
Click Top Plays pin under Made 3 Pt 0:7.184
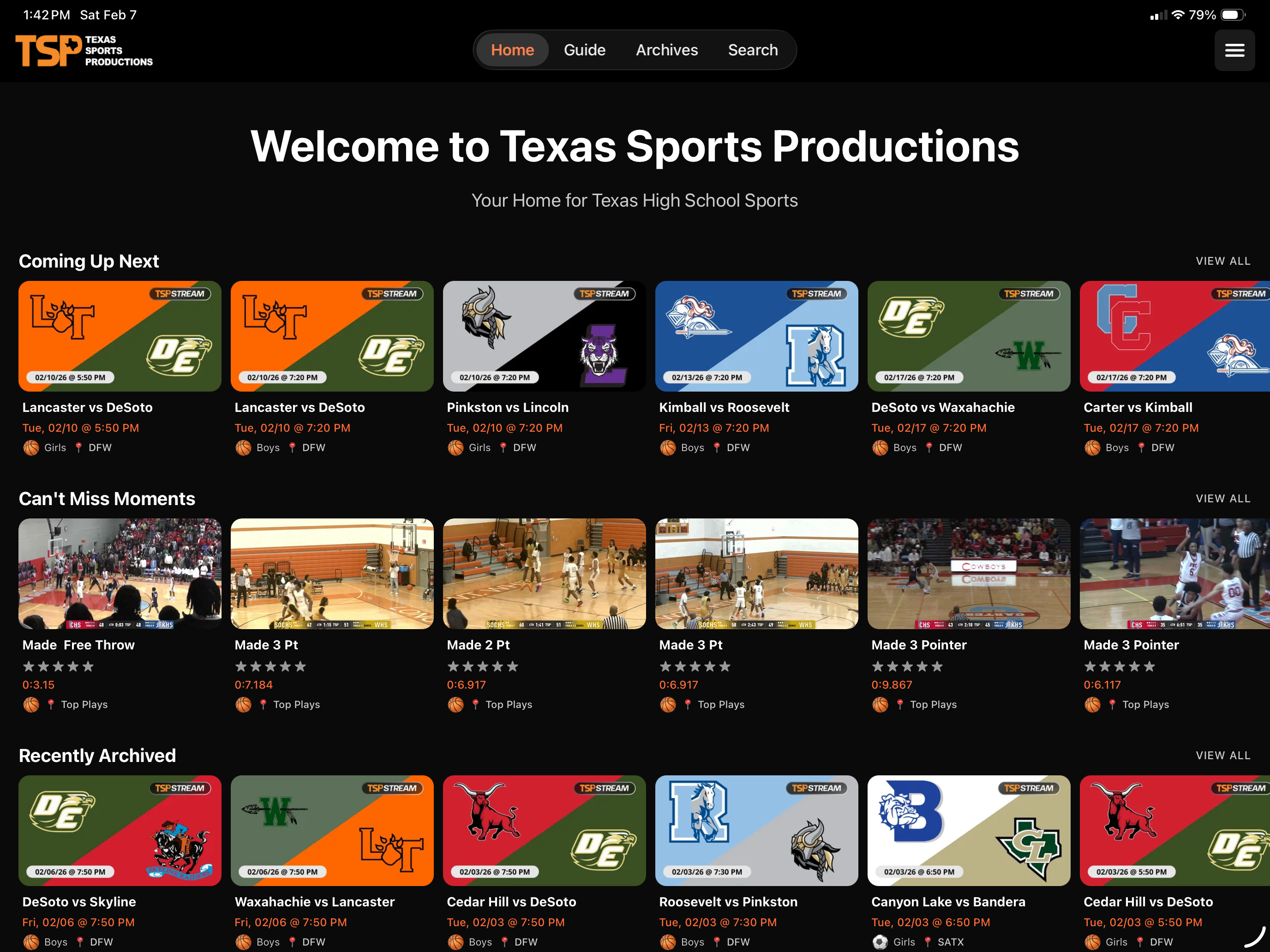point(264,705)
